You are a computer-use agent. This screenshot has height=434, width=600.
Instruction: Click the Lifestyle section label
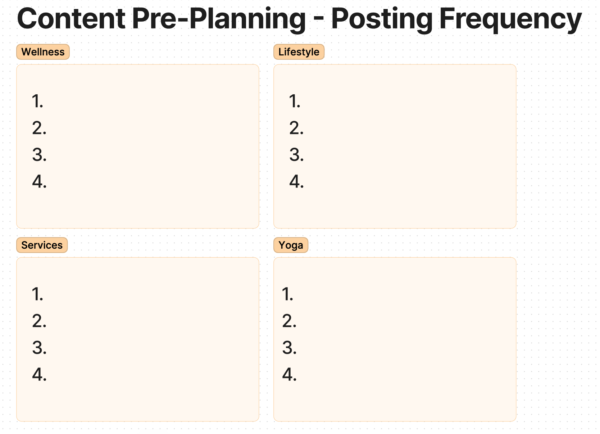pyautogui.click(x=299, y=52)
